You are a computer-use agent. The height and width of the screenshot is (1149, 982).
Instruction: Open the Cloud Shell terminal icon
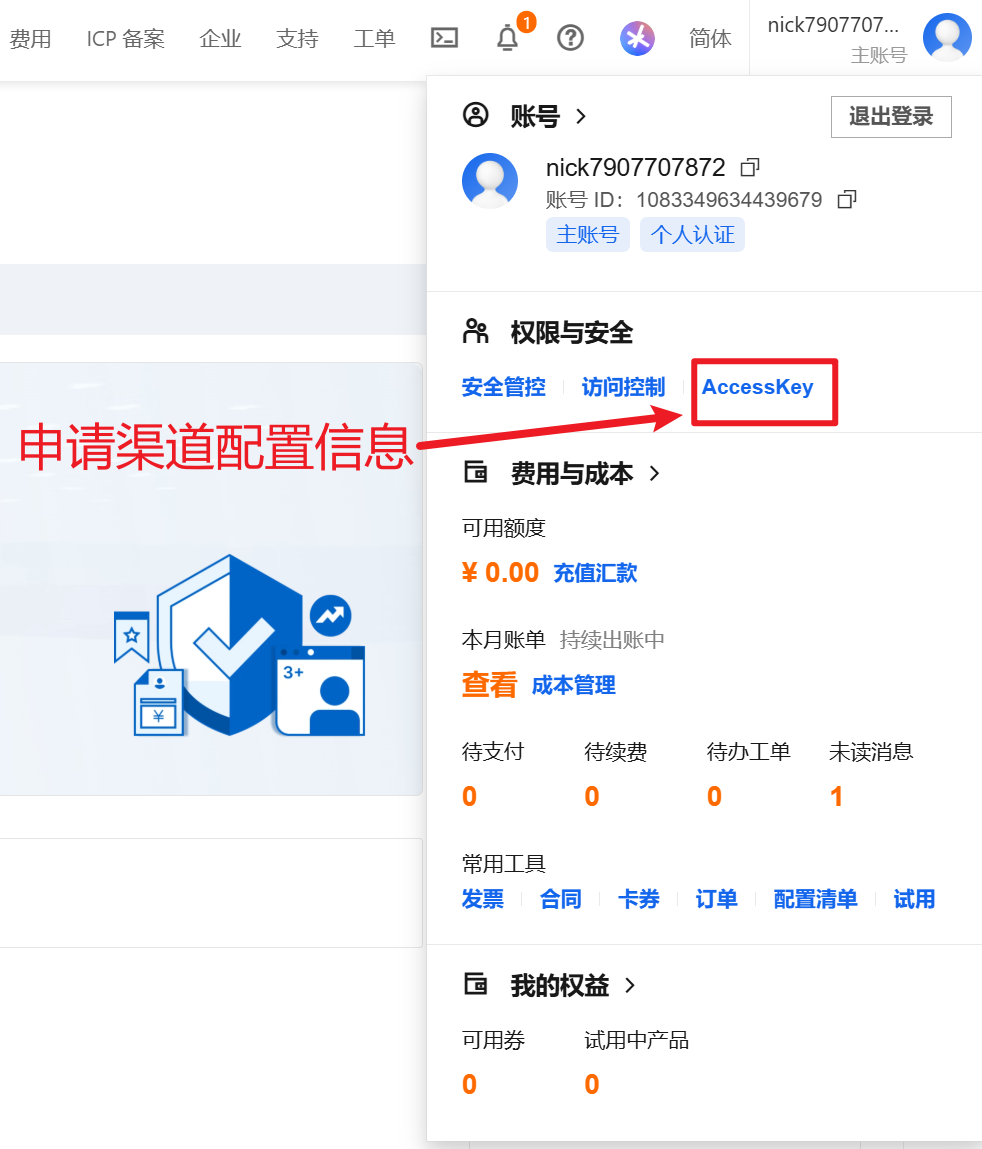(x=444, y=38)
